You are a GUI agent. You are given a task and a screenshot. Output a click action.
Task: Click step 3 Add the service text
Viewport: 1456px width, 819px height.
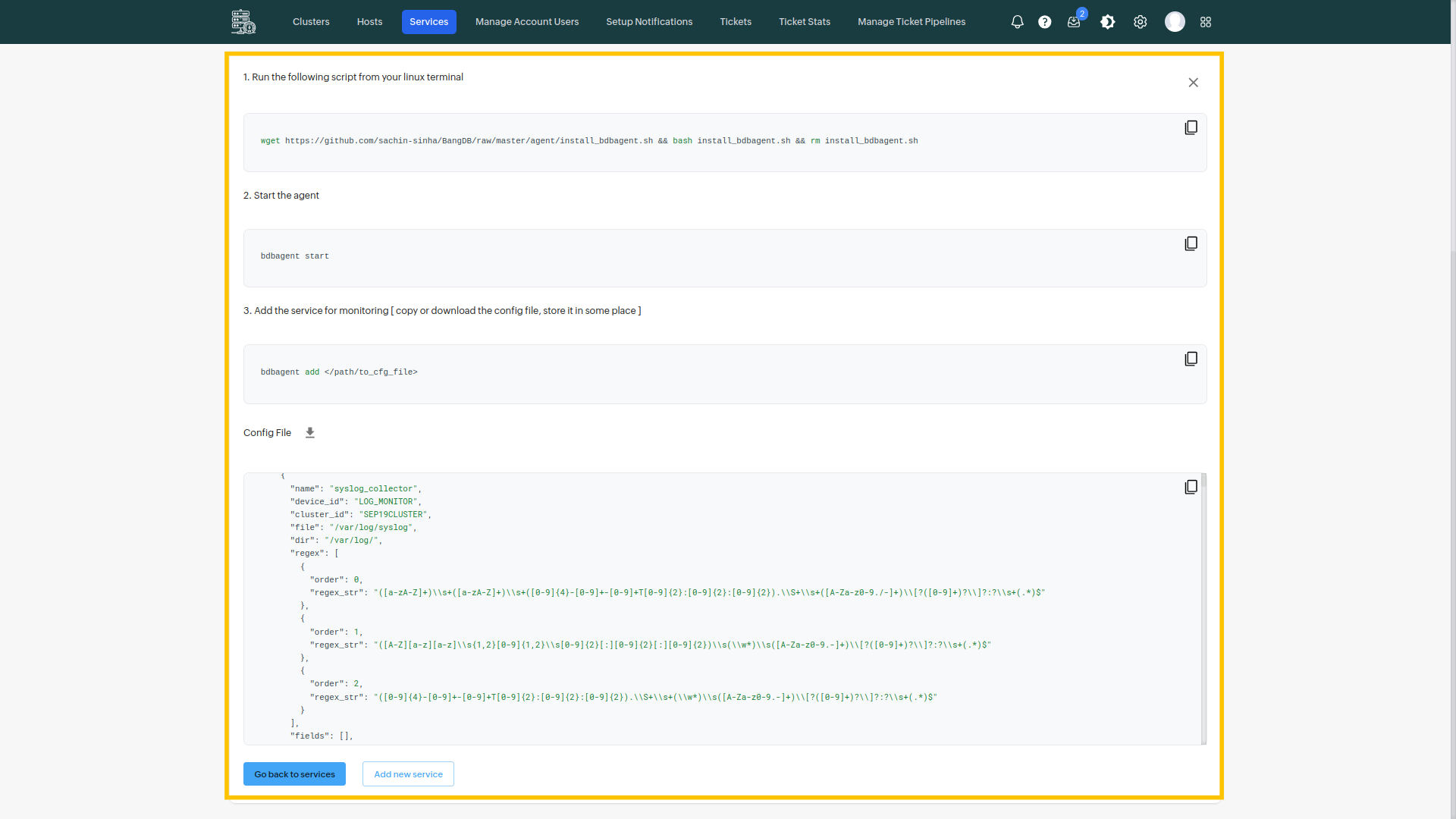(x=442, y=311)
